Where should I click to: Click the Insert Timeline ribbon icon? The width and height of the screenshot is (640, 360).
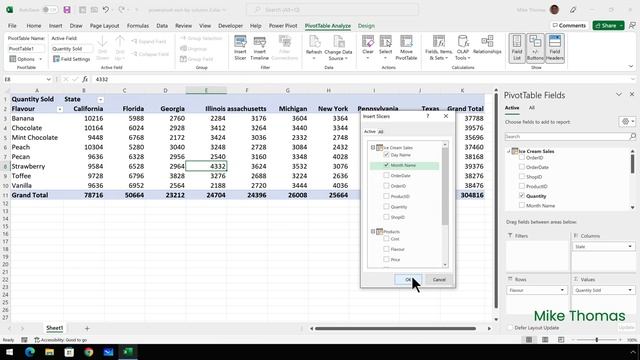click(260, 47)
